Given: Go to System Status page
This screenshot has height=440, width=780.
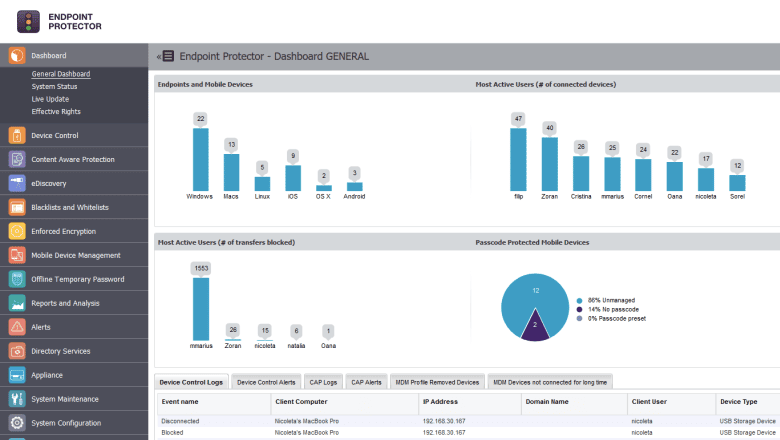Looking at the screenshot, I should coord(54,87).
